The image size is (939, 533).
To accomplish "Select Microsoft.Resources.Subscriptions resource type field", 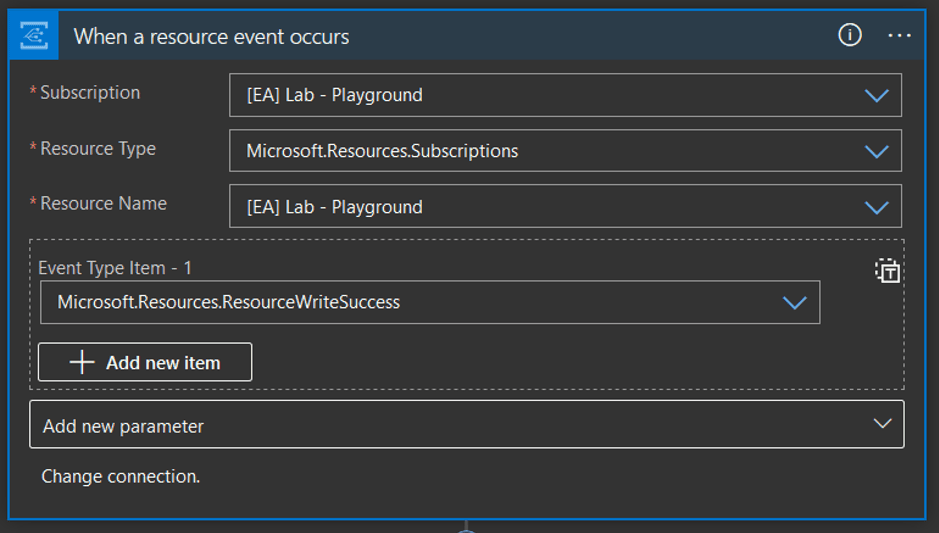I will click(x=565, y=151).
